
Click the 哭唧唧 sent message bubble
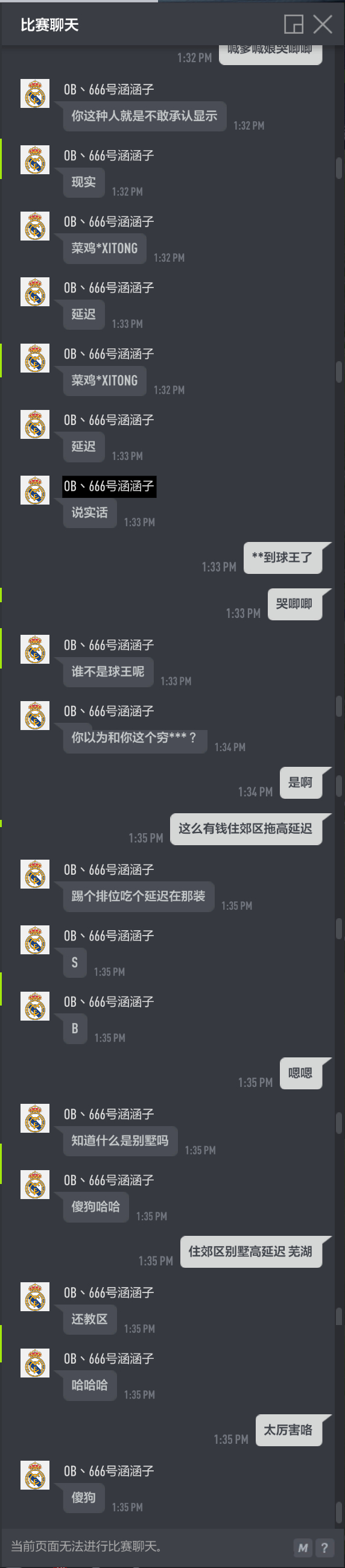294,604
